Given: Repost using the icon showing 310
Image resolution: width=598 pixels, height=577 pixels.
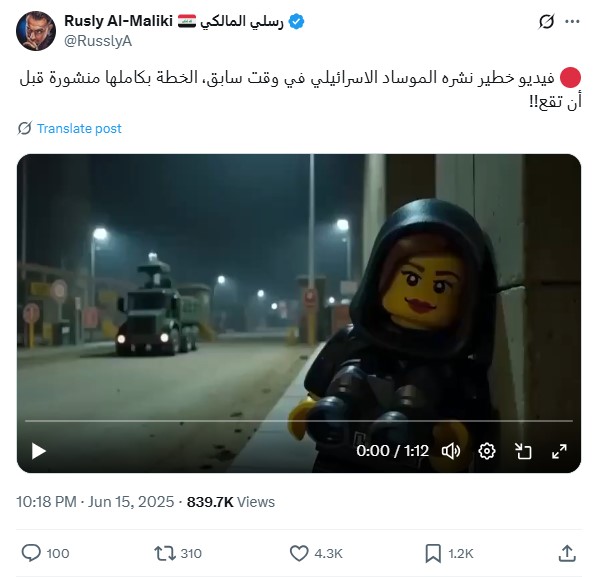Looking at the screenshot, I should tap(178, 553).
